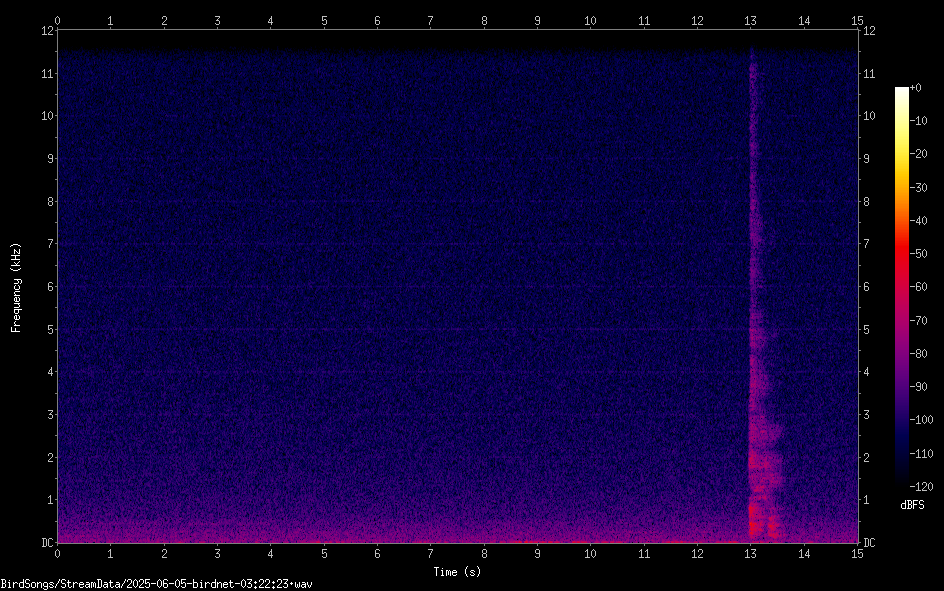This screenshot has width=944, height=591.
Task: Click the "5" tick on the bottom time axis
Action: point(324,554)
